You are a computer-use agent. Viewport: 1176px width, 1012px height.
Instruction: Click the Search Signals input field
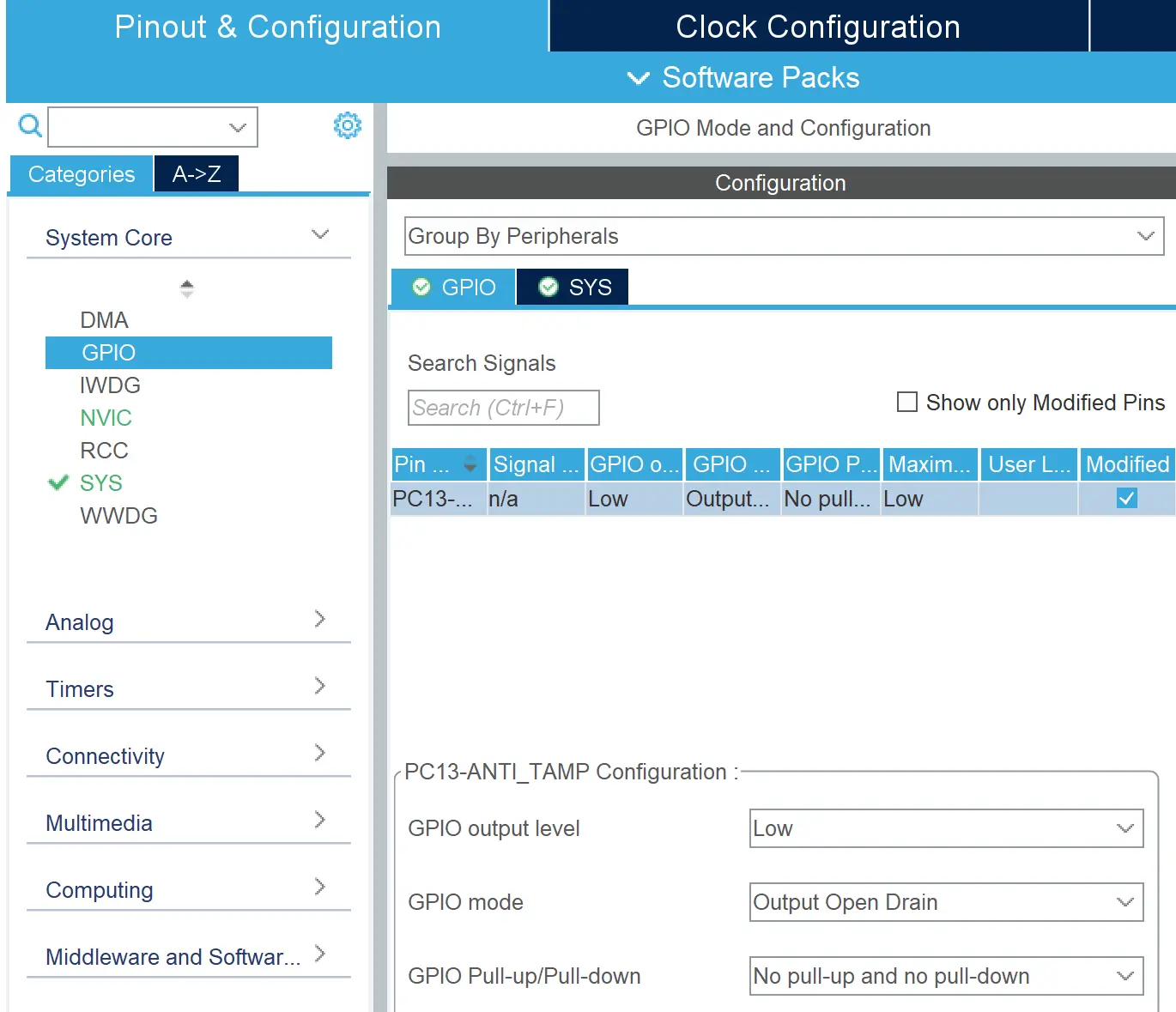503,408
